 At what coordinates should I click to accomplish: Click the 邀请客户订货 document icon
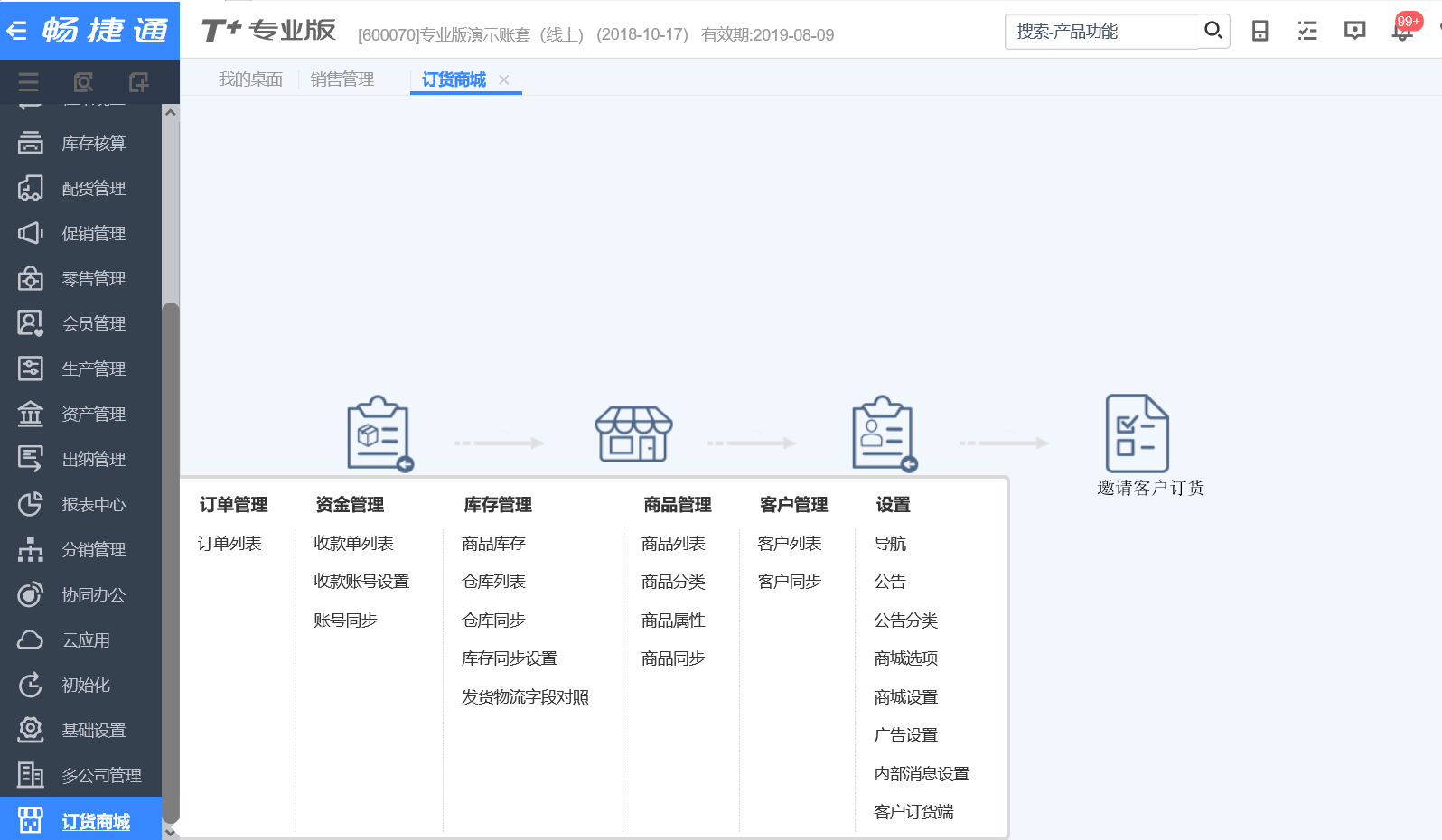pos(1138,433)
